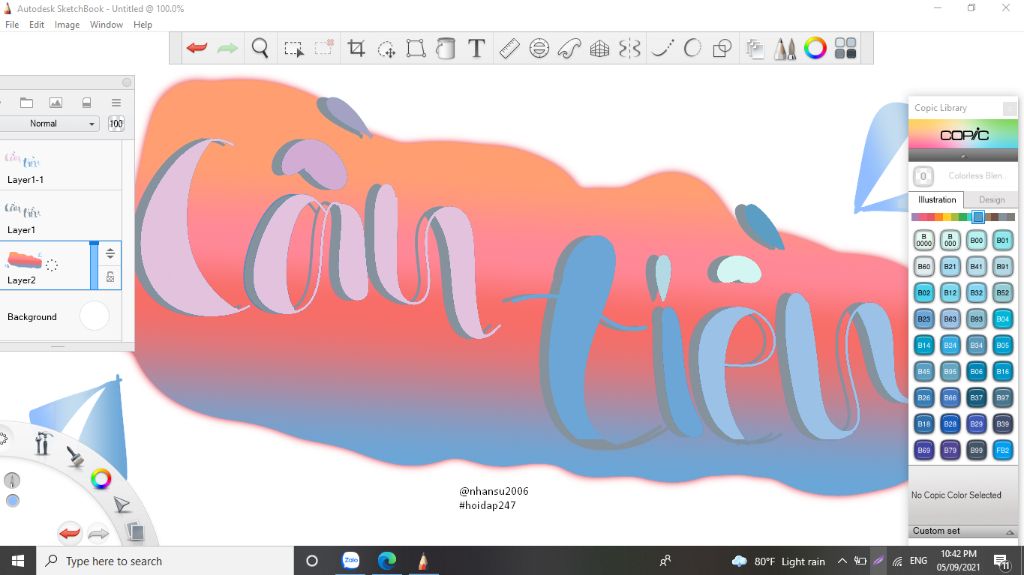Click the arrow edit icon in lagoon
Viewport: 1024px width, 575px height.
click(x=121, y=504)
